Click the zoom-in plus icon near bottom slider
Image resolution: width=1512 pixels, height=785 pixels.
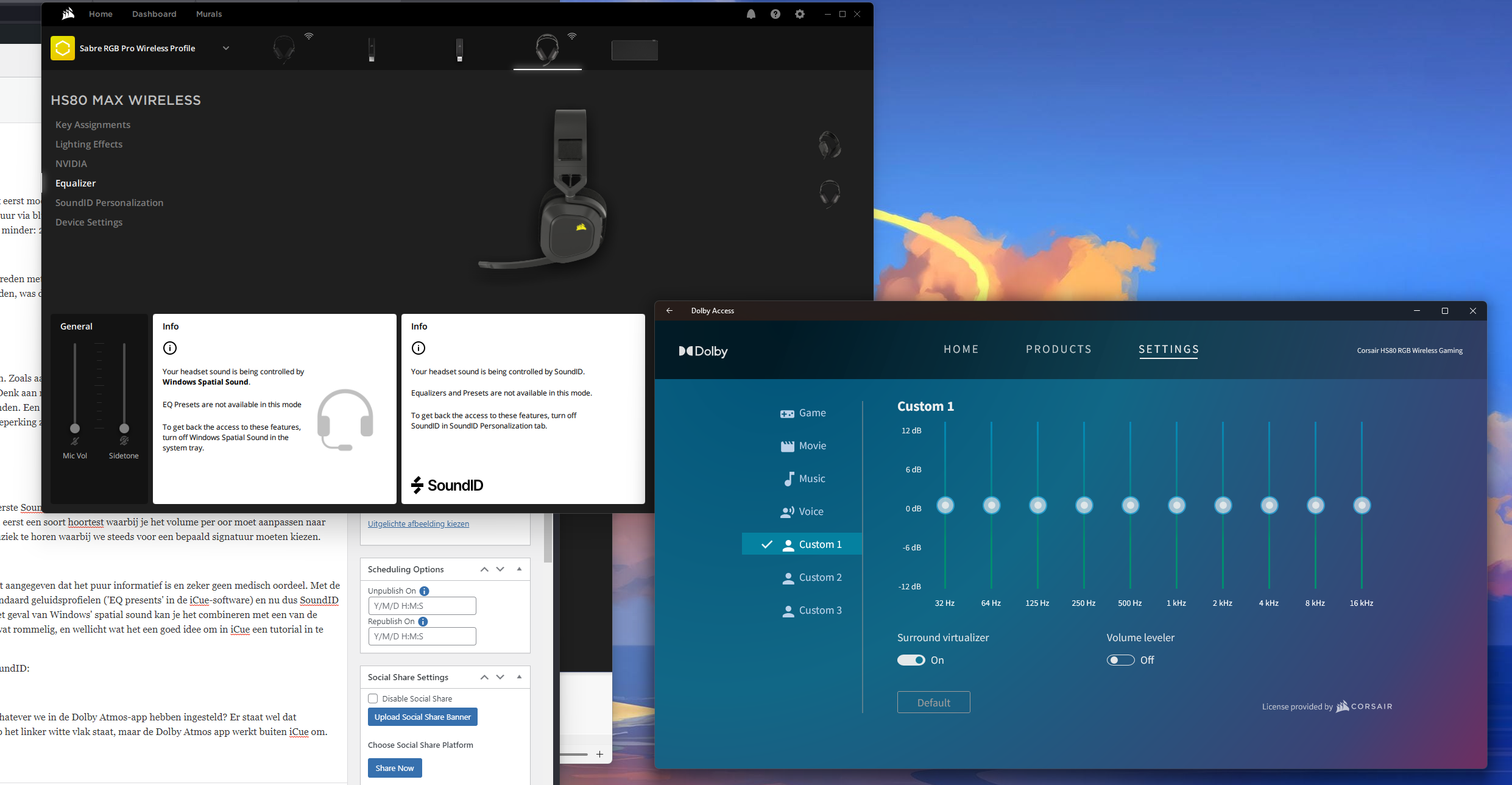tap(599, 755)
